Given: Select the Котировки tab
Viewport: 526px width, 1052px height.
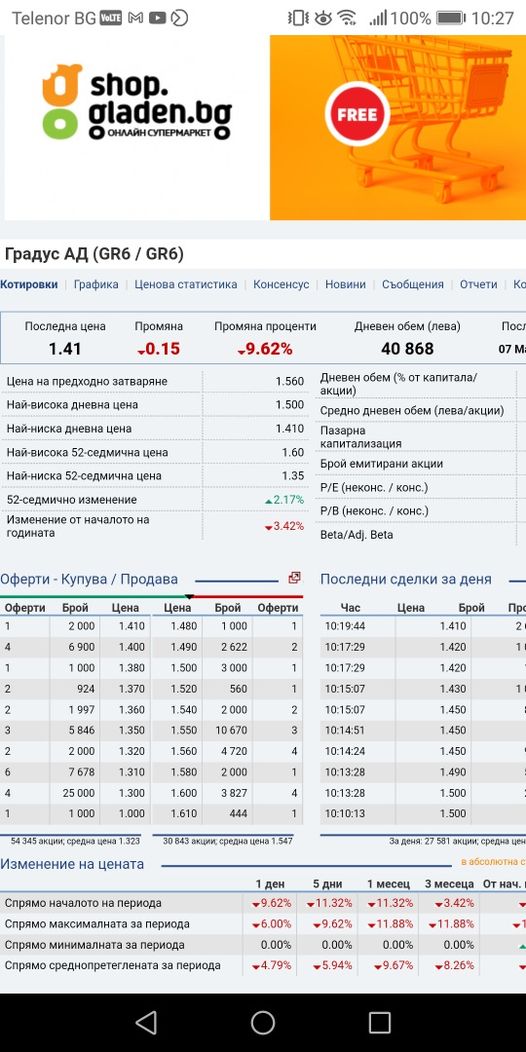Looking at the screenshot, I should (x=29, y=284).
